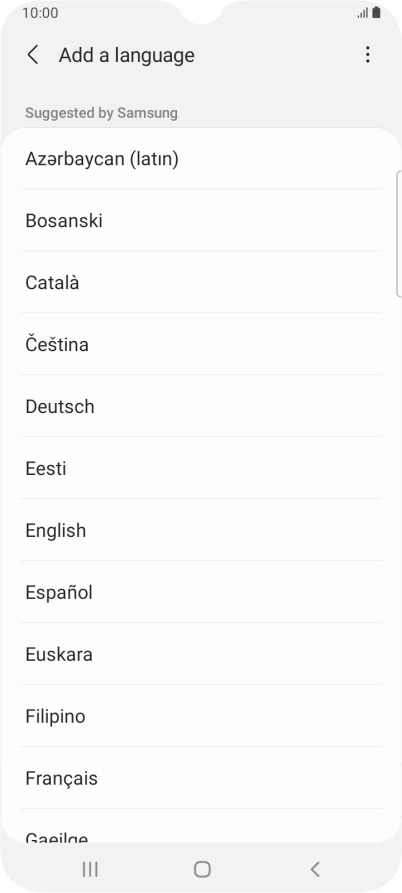Tap the signal strength status icon

(x=363, y=13)
